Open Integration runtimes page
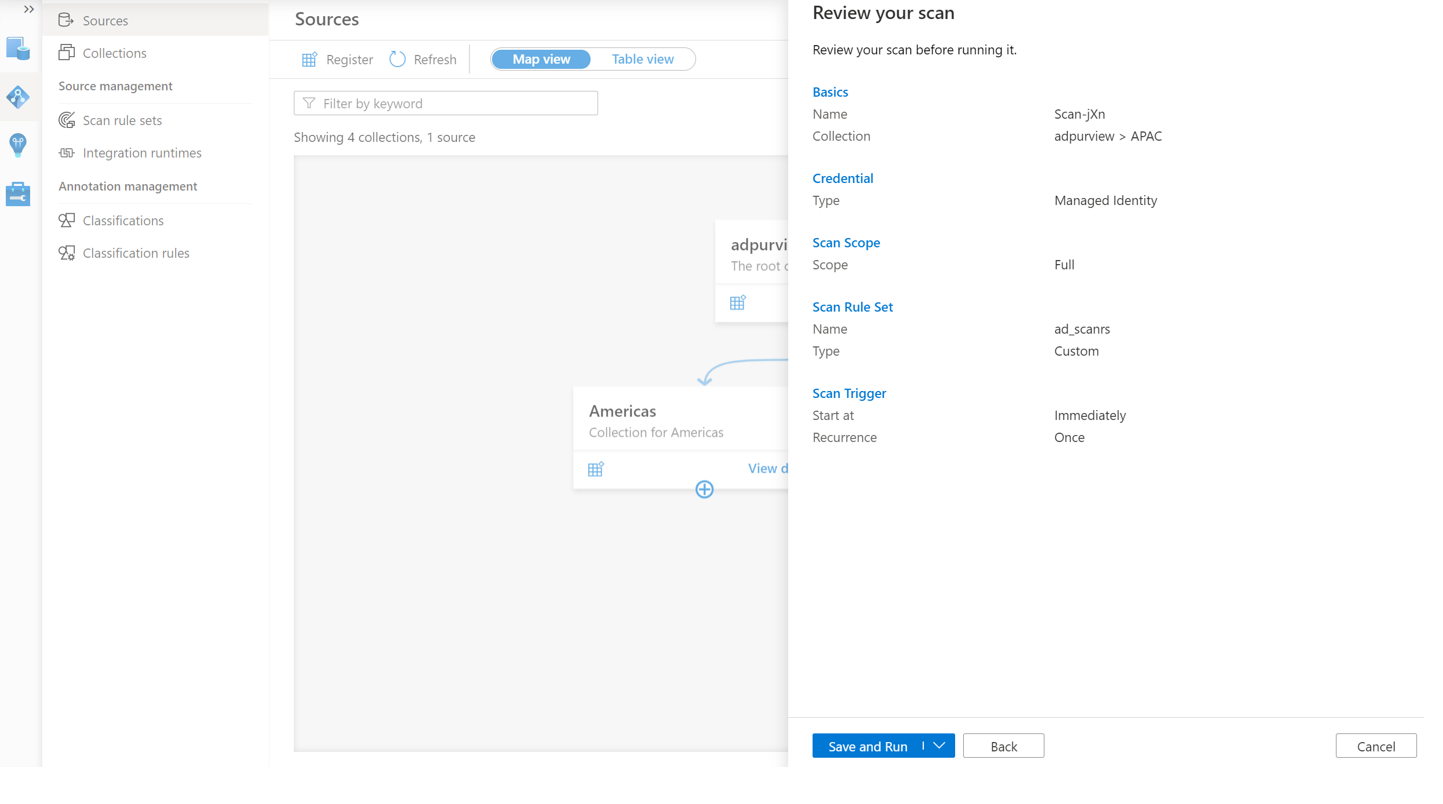Viewport: 1443px width, 804px height. tap(142, 153)
